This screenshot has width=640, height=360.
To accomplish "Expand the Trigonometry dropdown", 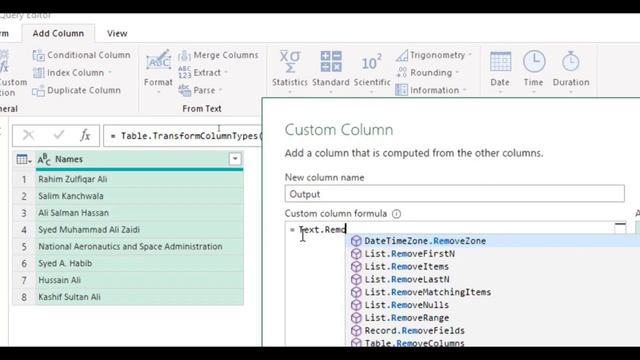I will 470,55.
